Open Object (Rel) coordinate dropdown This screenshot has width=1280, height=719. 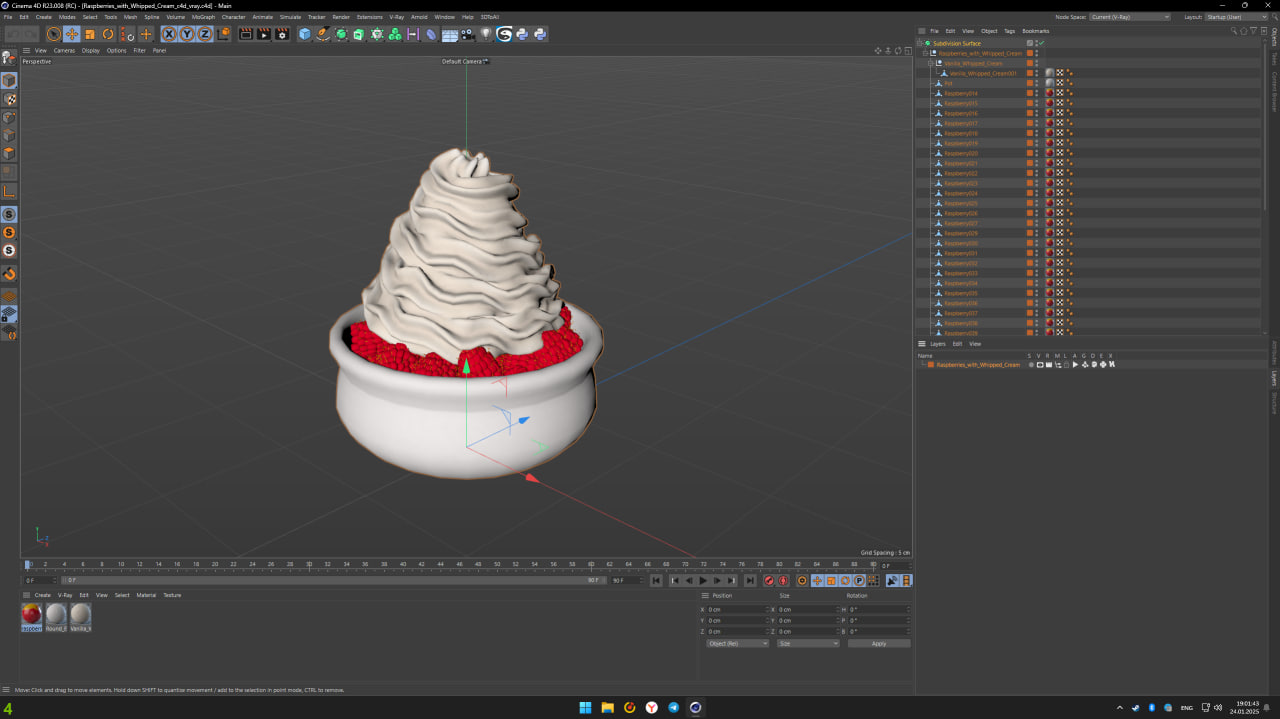pyautogui.click(x=737, y=643)
